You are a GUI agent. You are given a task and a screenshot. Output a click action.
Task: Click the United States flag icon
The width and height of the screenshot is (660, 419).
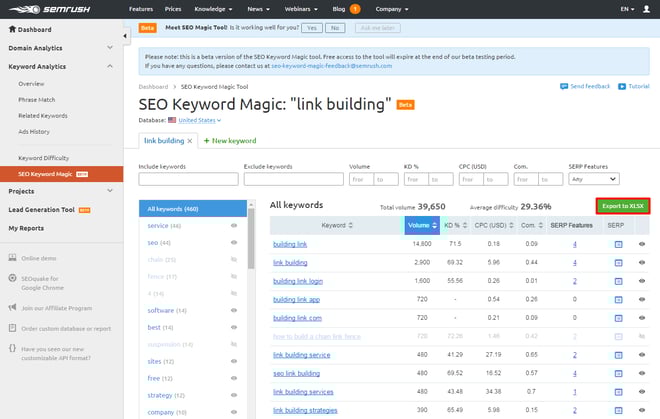pos(172,120)
